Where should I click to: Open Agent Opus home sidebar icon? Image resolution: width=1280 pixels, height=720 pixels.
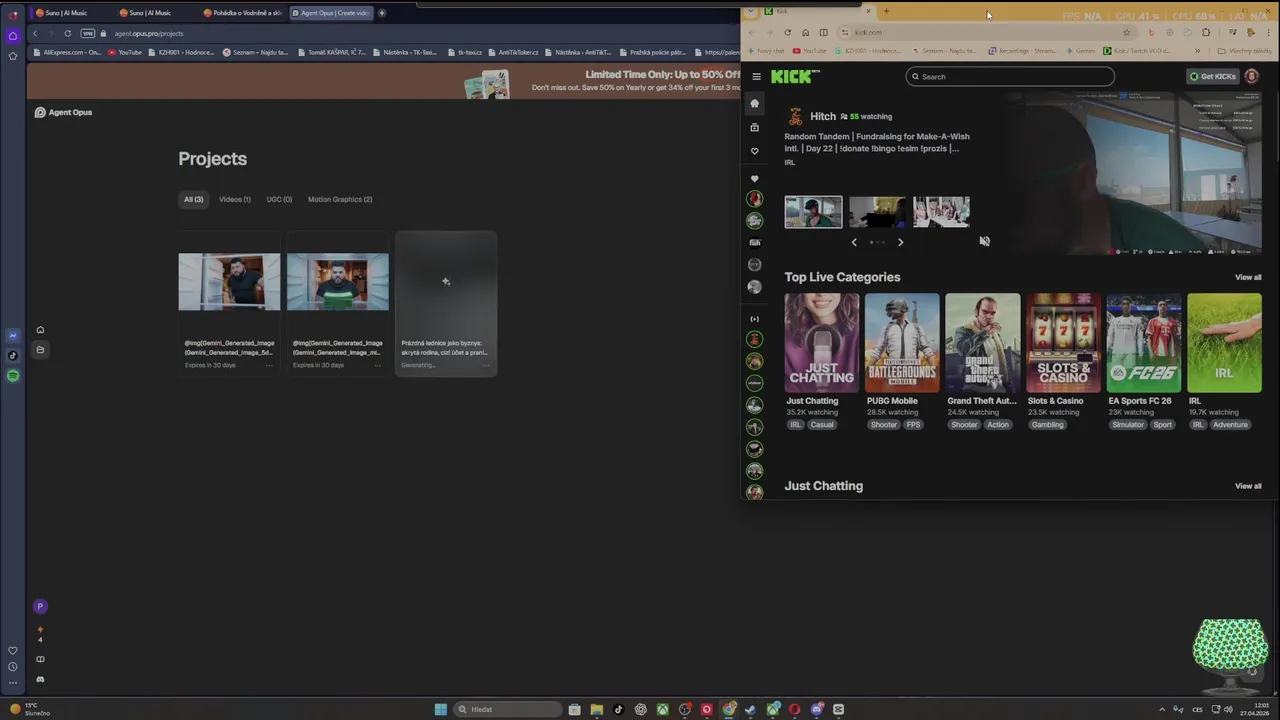(x=40, y=330)
